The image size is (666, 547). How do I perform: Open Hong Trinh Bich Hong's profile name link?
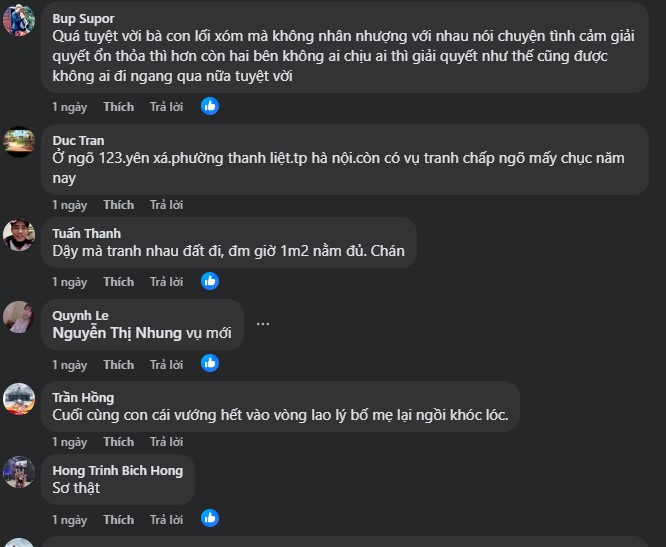coord(117,470)
